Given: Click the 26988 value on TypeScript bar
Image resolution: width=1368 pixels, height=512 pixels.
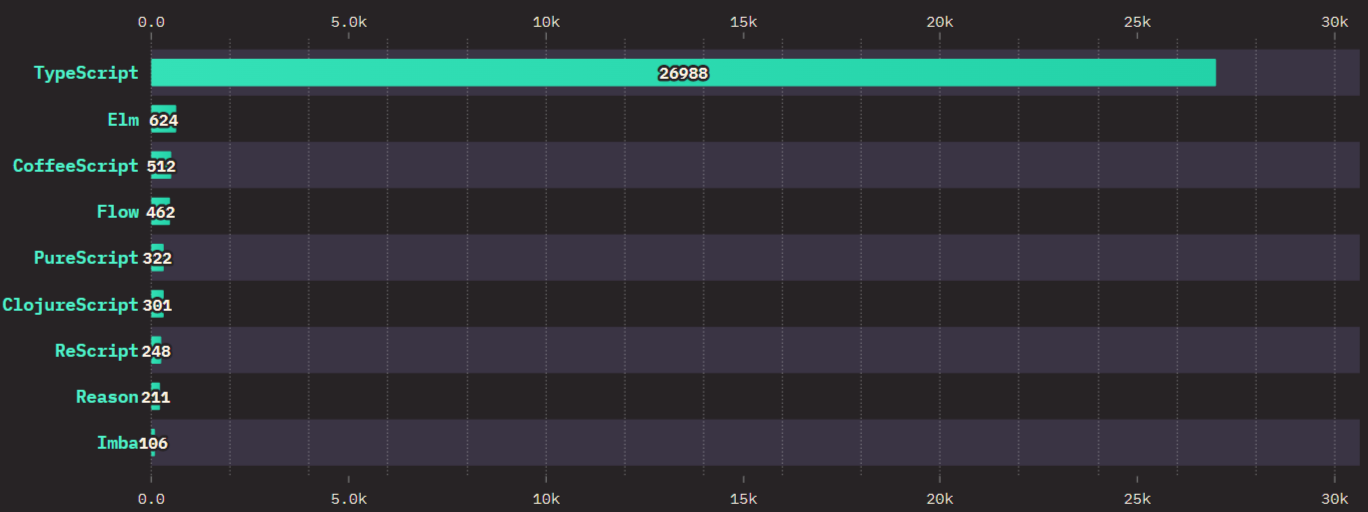Looking at the screenshot, I should pyautogui.click(x=683, y=73).
